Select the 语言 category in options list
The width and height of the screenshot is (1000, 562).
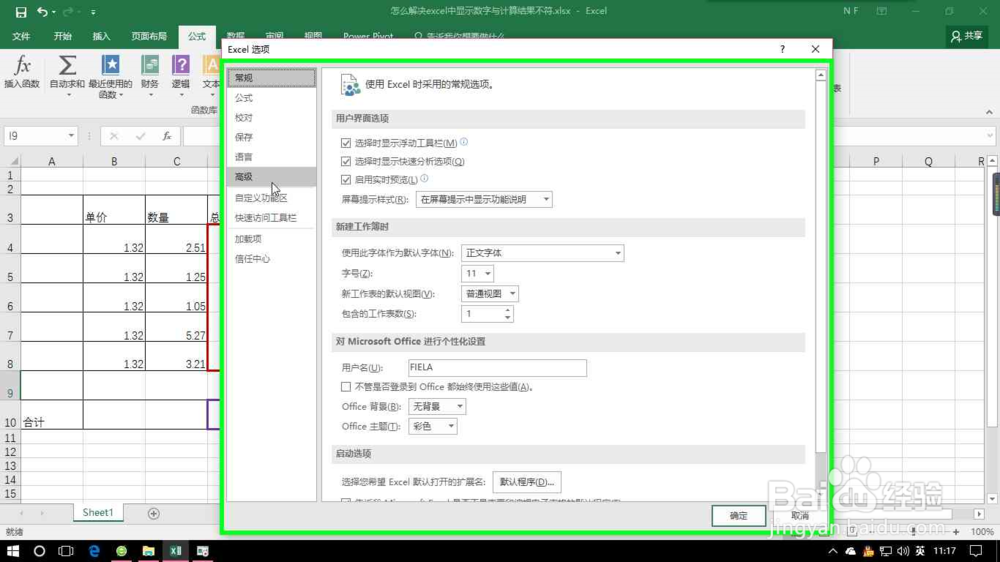[272, 157]
